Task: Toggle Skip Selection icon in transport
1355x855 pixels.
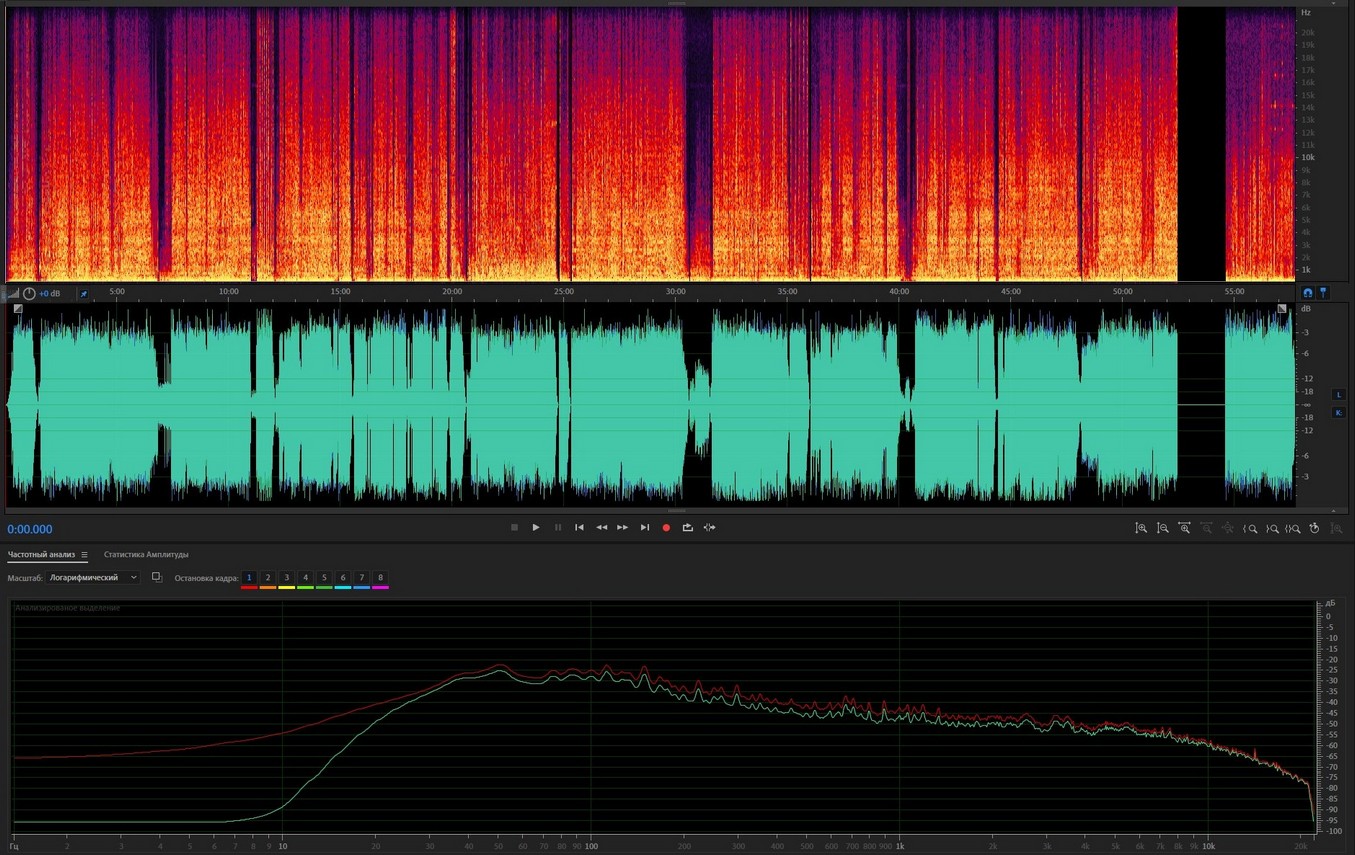Action: point(709,528)
